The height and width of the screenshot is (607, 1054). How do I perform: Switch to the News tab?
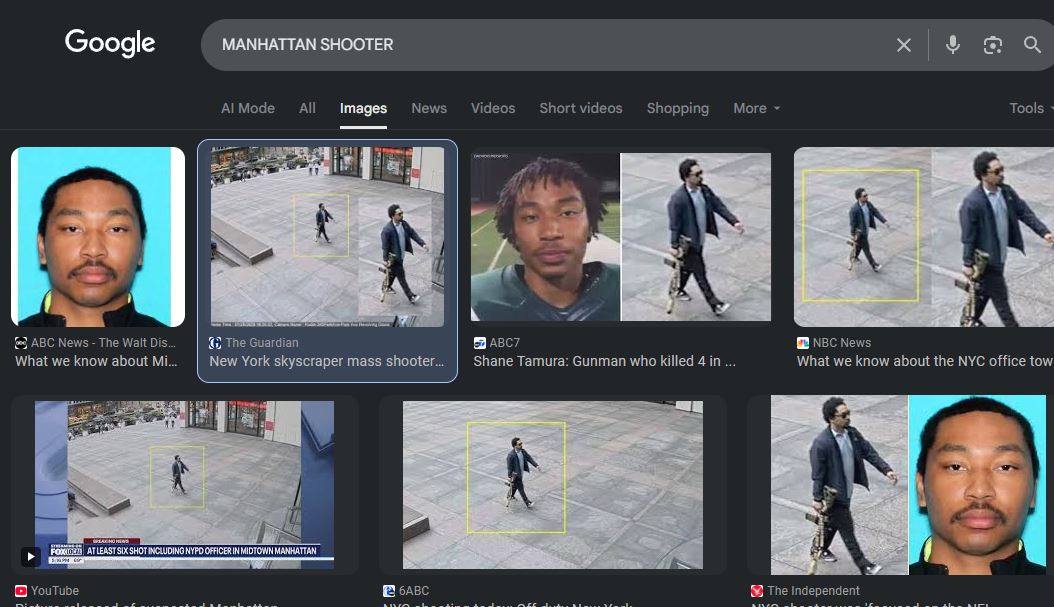pyautogui.click(x=429, y=108)
